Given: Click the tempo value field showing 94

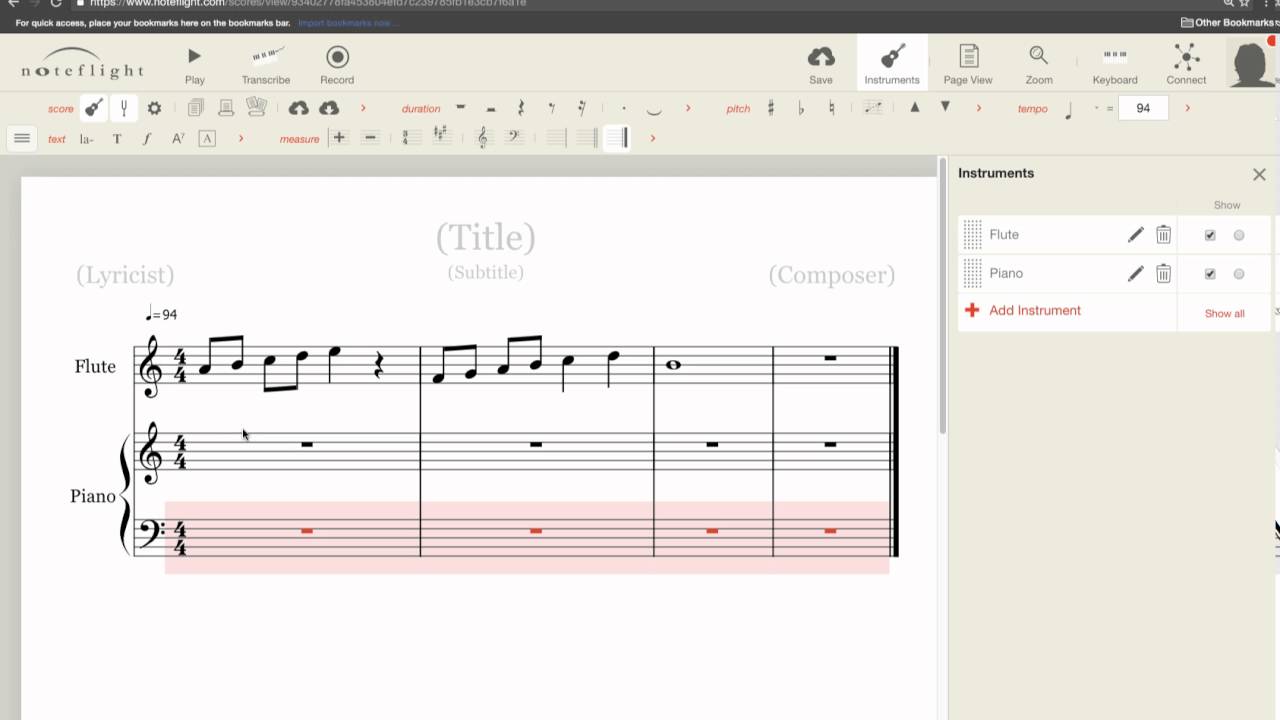Looking at the screenshot, I should 1143,108.
